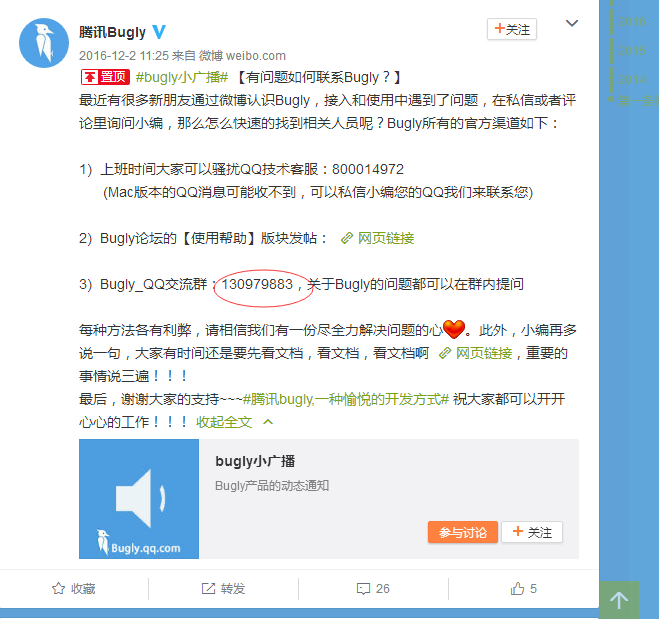This screenshot has width=659, height=619.
Task: Open the bugly小广播 speaker thumbnail
Action: [139, 499]
